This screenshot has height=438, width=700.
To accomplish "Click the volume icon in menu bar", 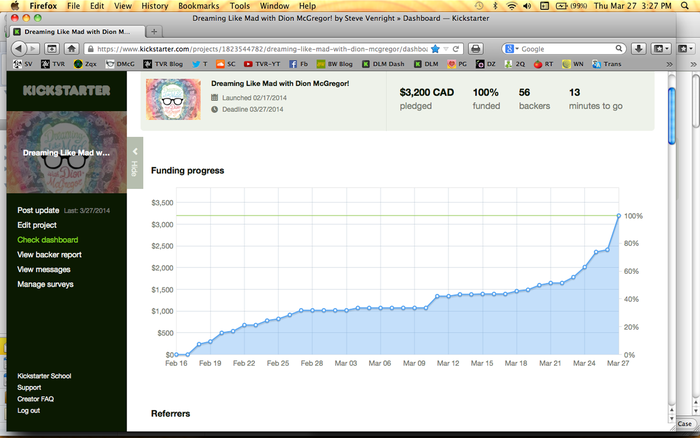I will pos(527,6).
